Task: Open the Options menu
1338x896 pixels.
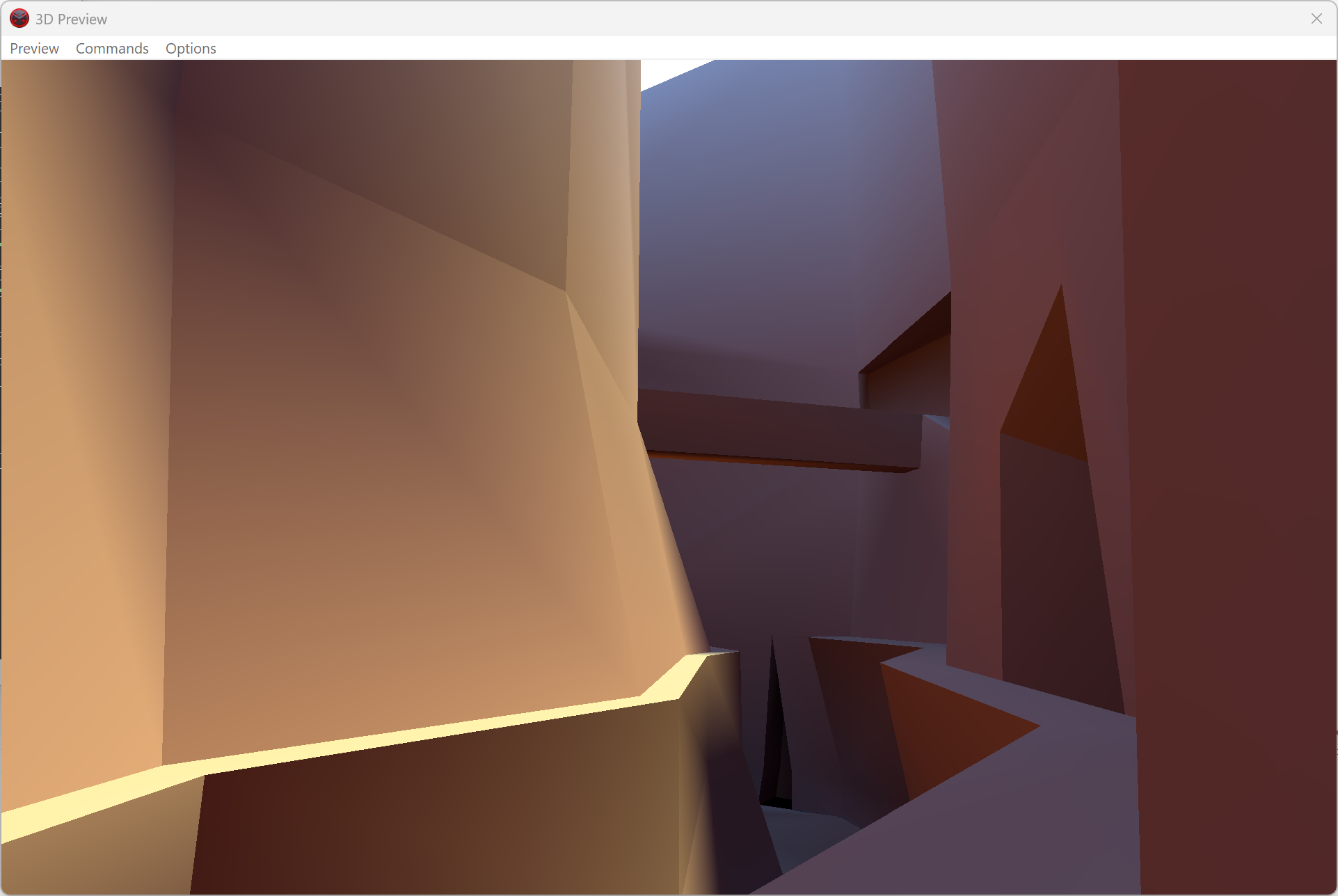Action: click(x=191, y=49)
